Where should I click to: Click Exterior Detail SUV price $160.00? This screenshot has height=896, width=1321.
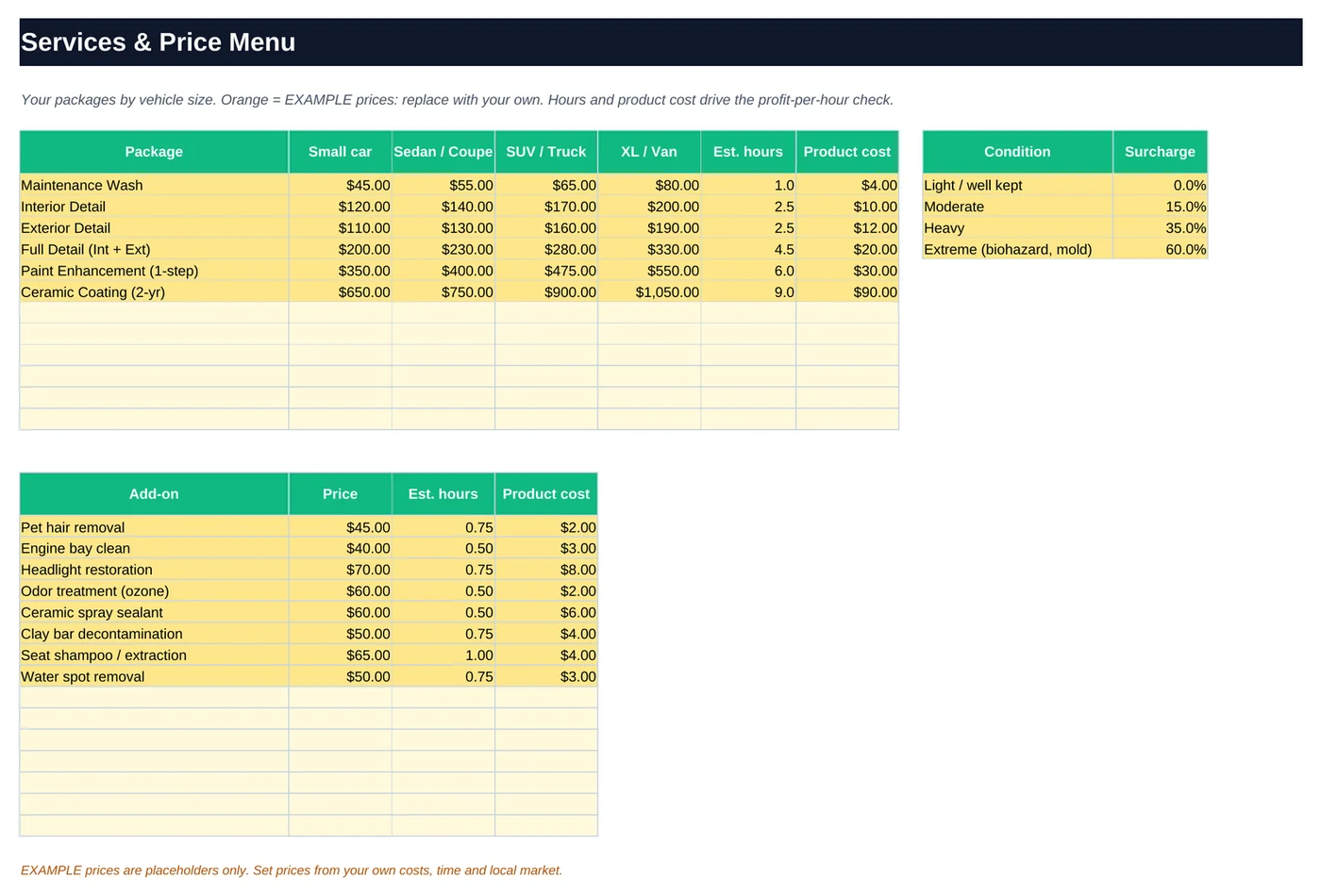[x=546, y=228]
